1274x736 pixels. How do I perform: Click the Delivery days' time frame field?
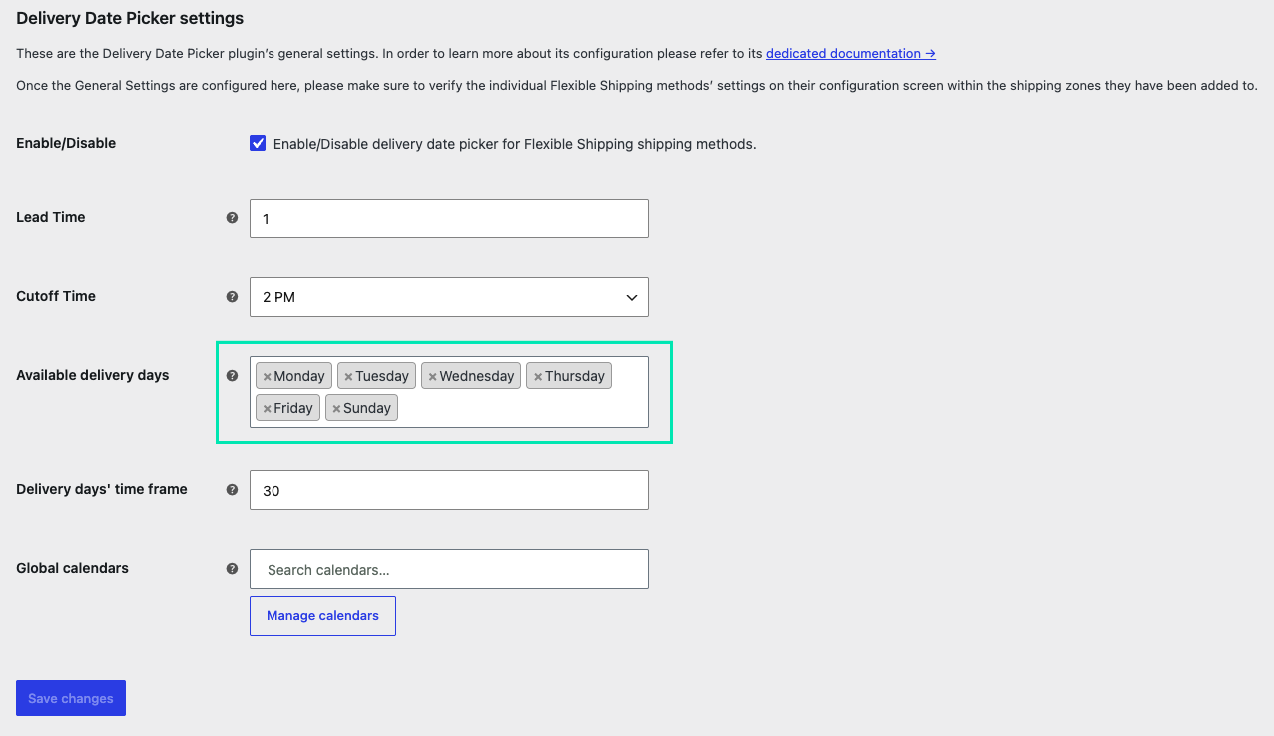pyautogui.click(x=449, y=490)
